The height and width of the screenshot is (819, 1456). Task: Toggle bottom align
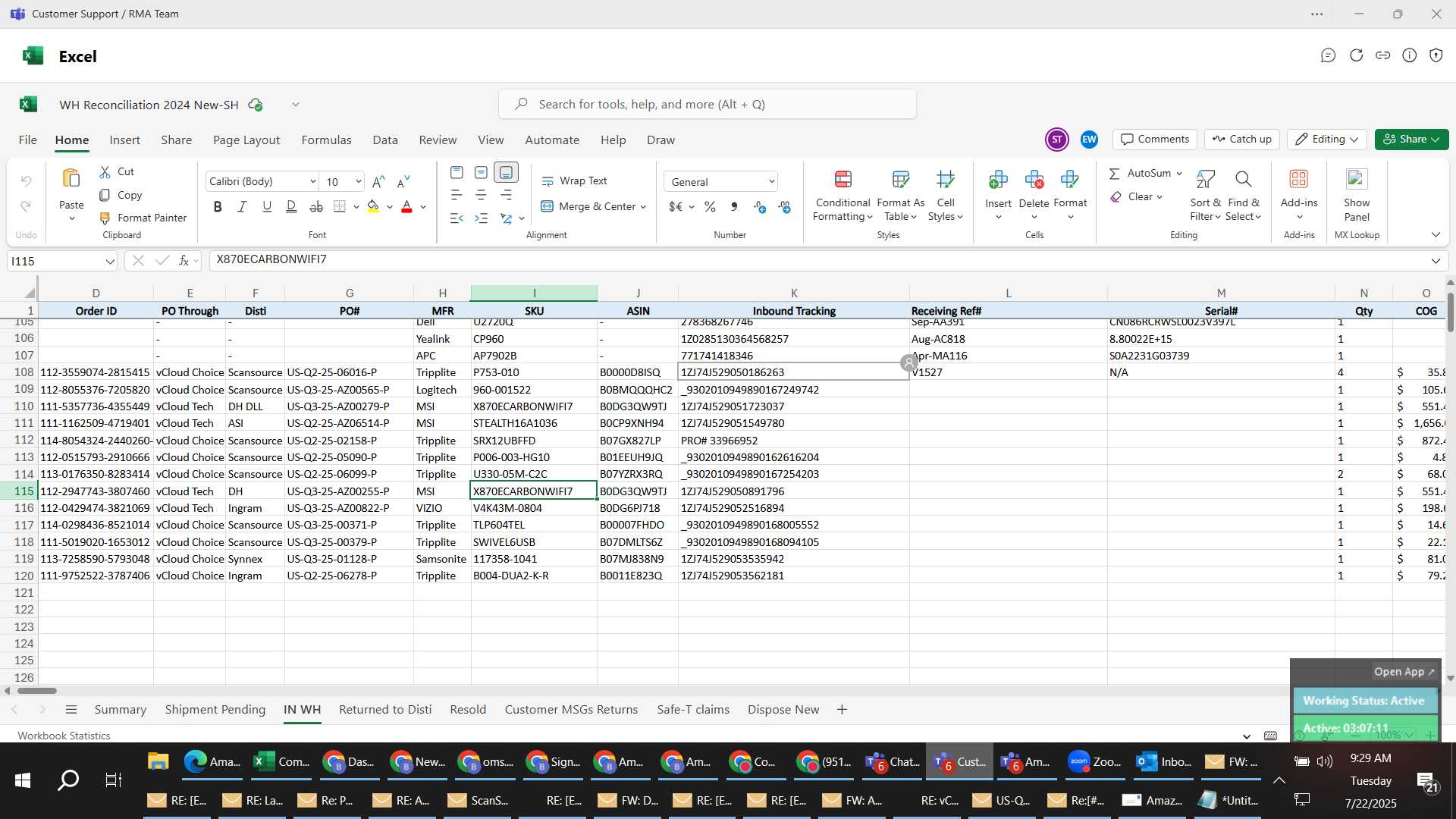point(506,173)
